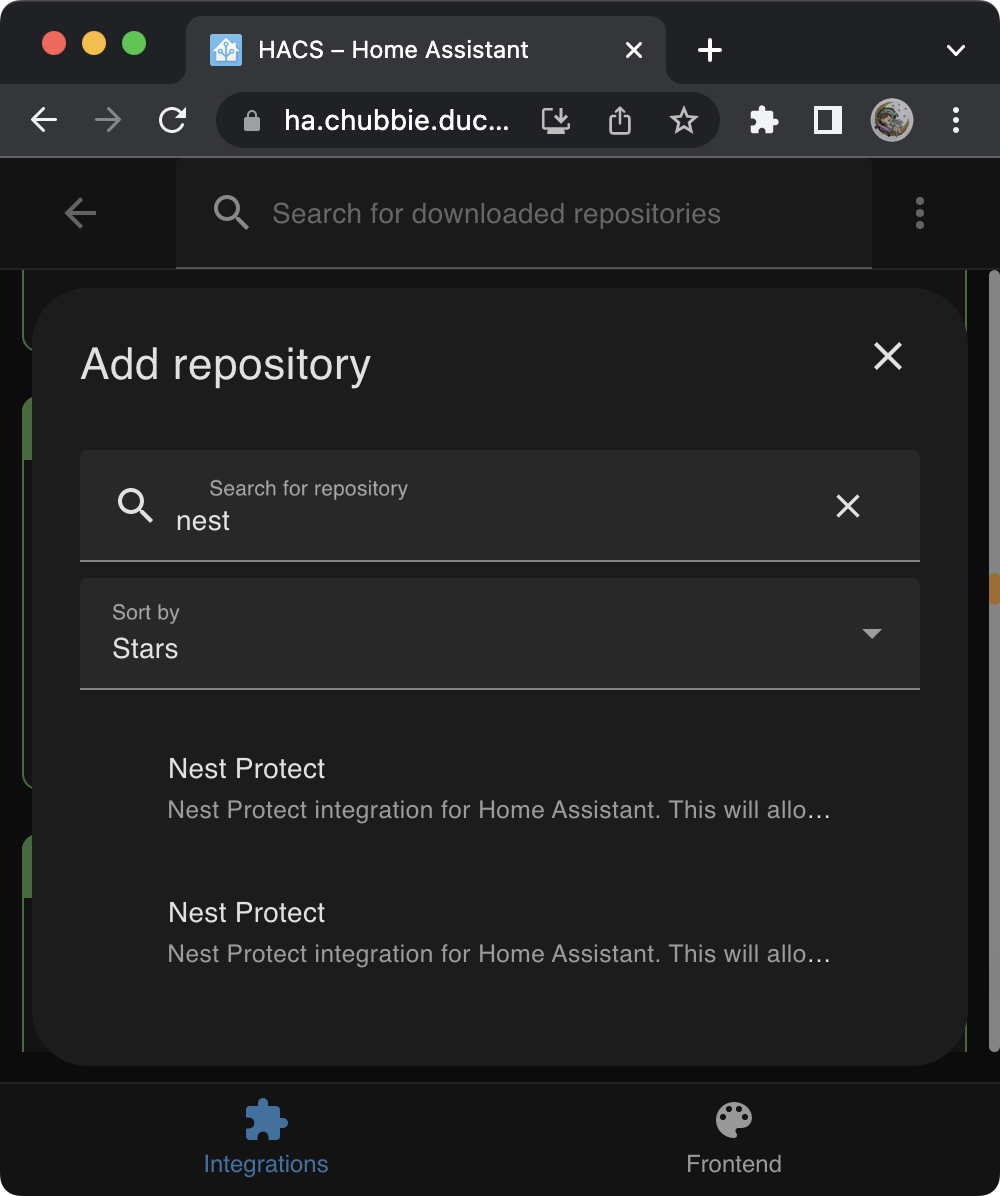
Task: Switch to the Frontend tab
Action: [x=733, y=1138]
